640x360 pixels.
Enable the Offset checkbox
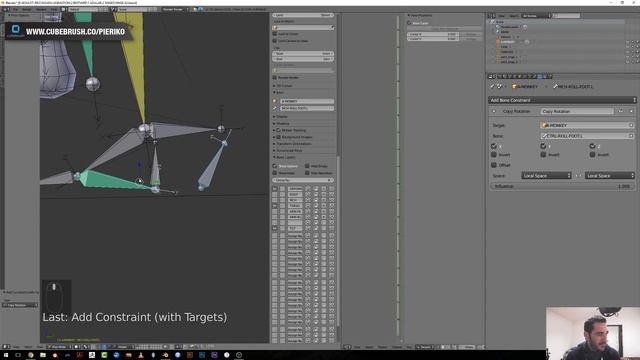coord(494,165)
